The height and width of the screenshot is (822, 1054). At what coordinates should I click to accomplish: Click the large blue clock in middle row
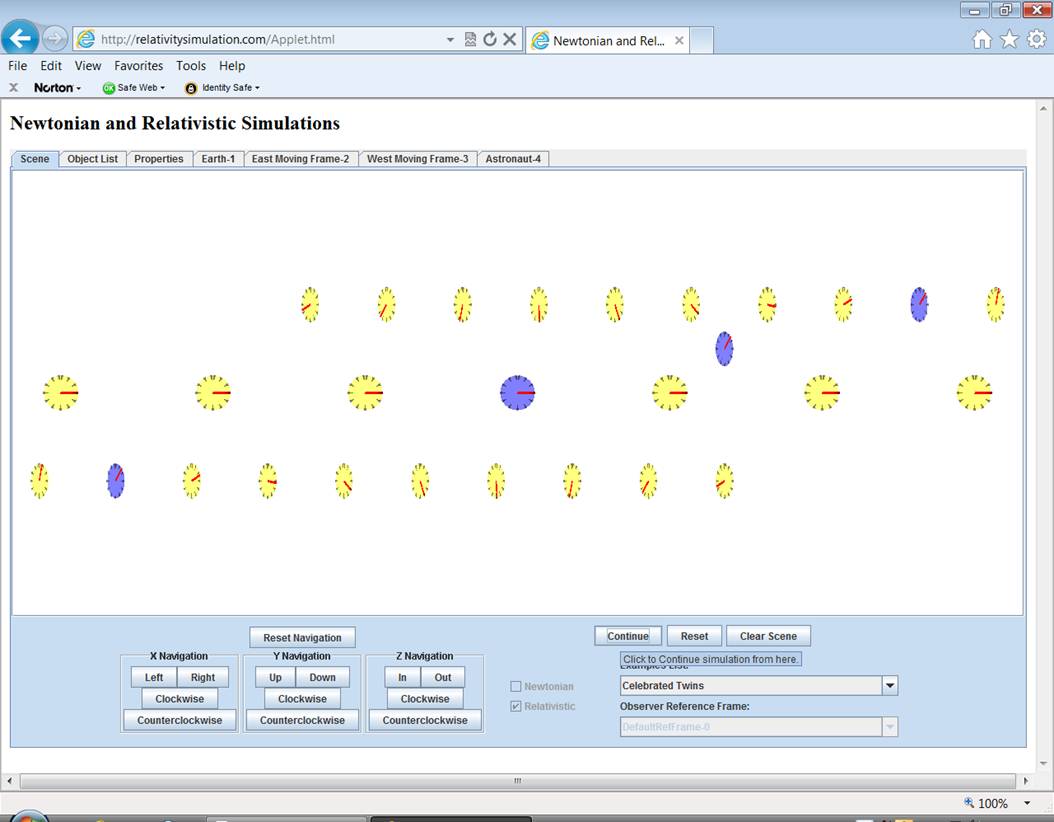(x=517, y=393)
